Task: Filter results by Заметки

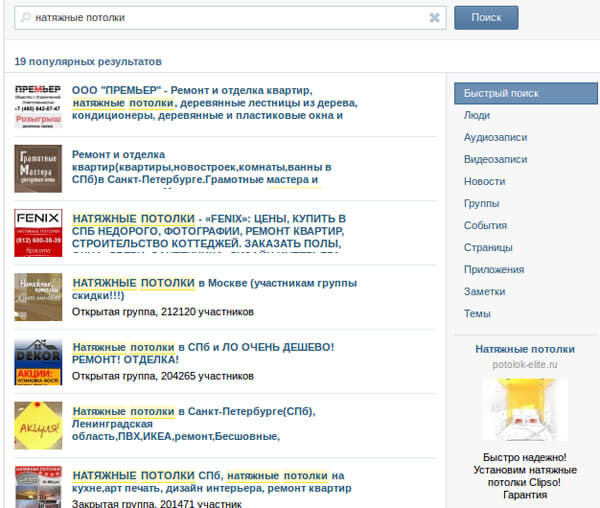Action: click(484, 291)
